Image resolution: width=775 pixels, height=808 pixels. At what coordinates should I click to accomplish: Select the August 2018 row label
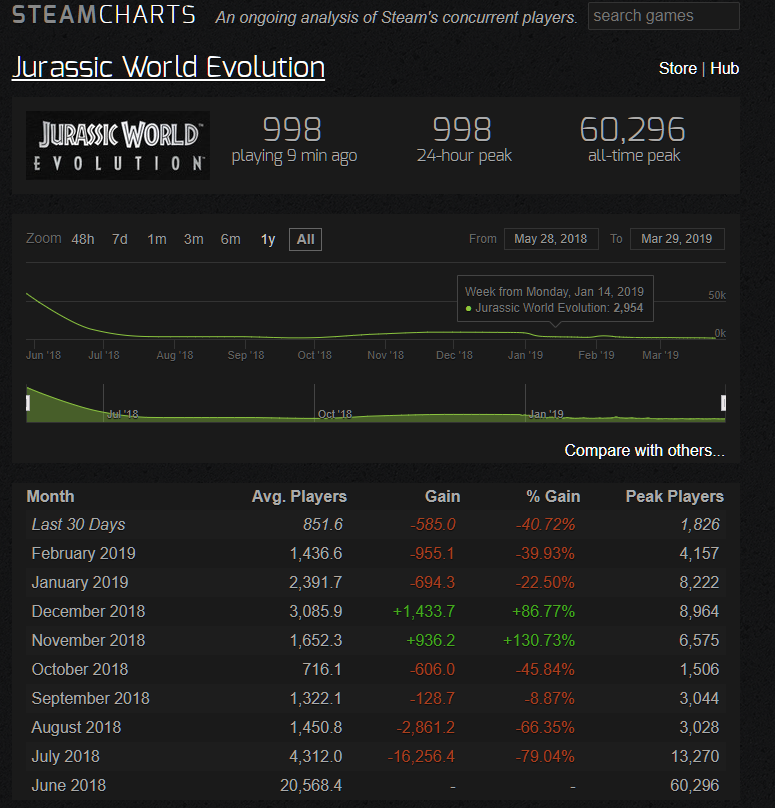coord(76,727)
